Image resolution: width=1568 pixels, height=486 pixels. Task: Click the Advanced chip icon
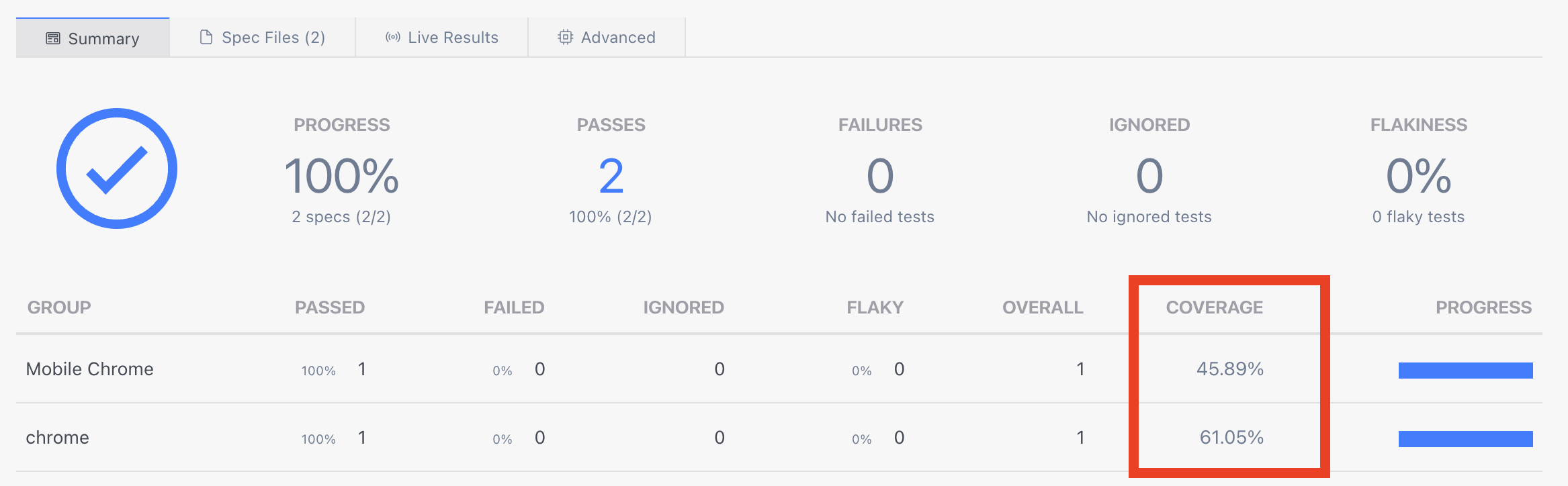(566, 37)
